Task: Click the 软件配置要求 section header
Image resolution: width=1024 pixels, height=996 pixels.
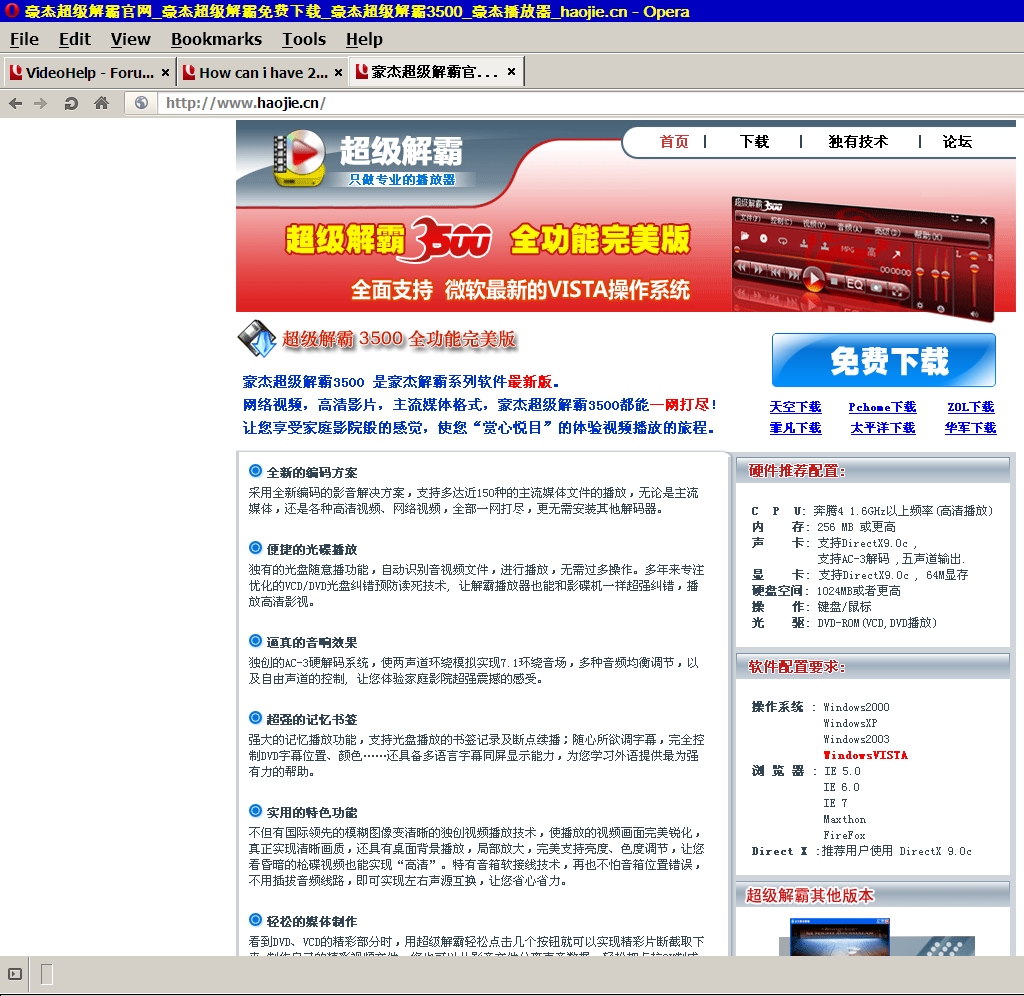Action: 872,666
